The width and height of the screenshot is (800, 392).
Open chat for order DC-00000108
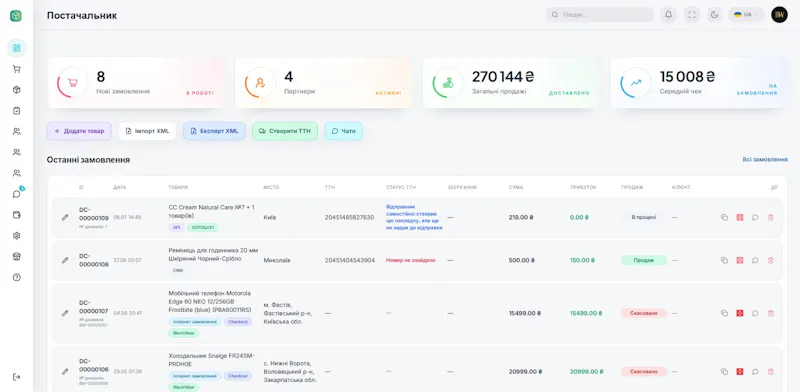pos(755,260)
